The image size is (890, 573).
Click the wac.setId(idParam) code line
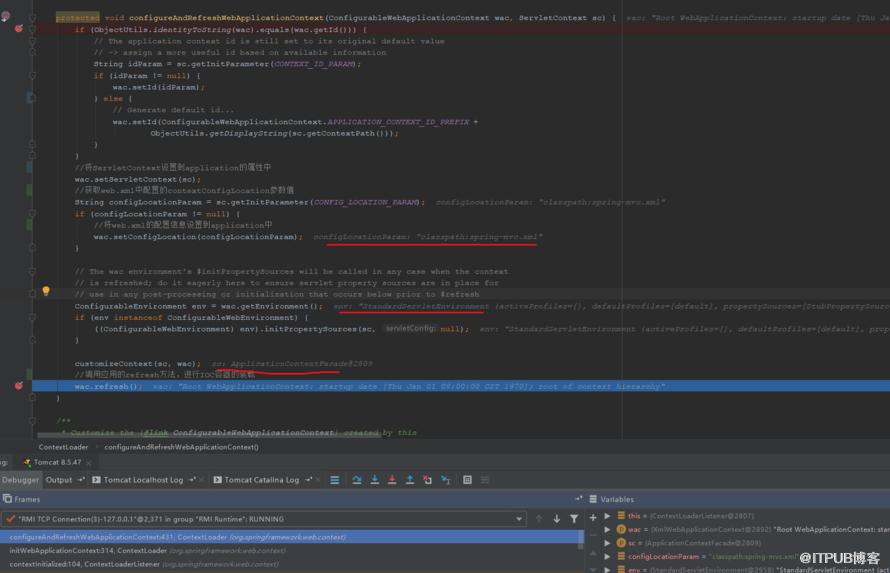point(158,87)
